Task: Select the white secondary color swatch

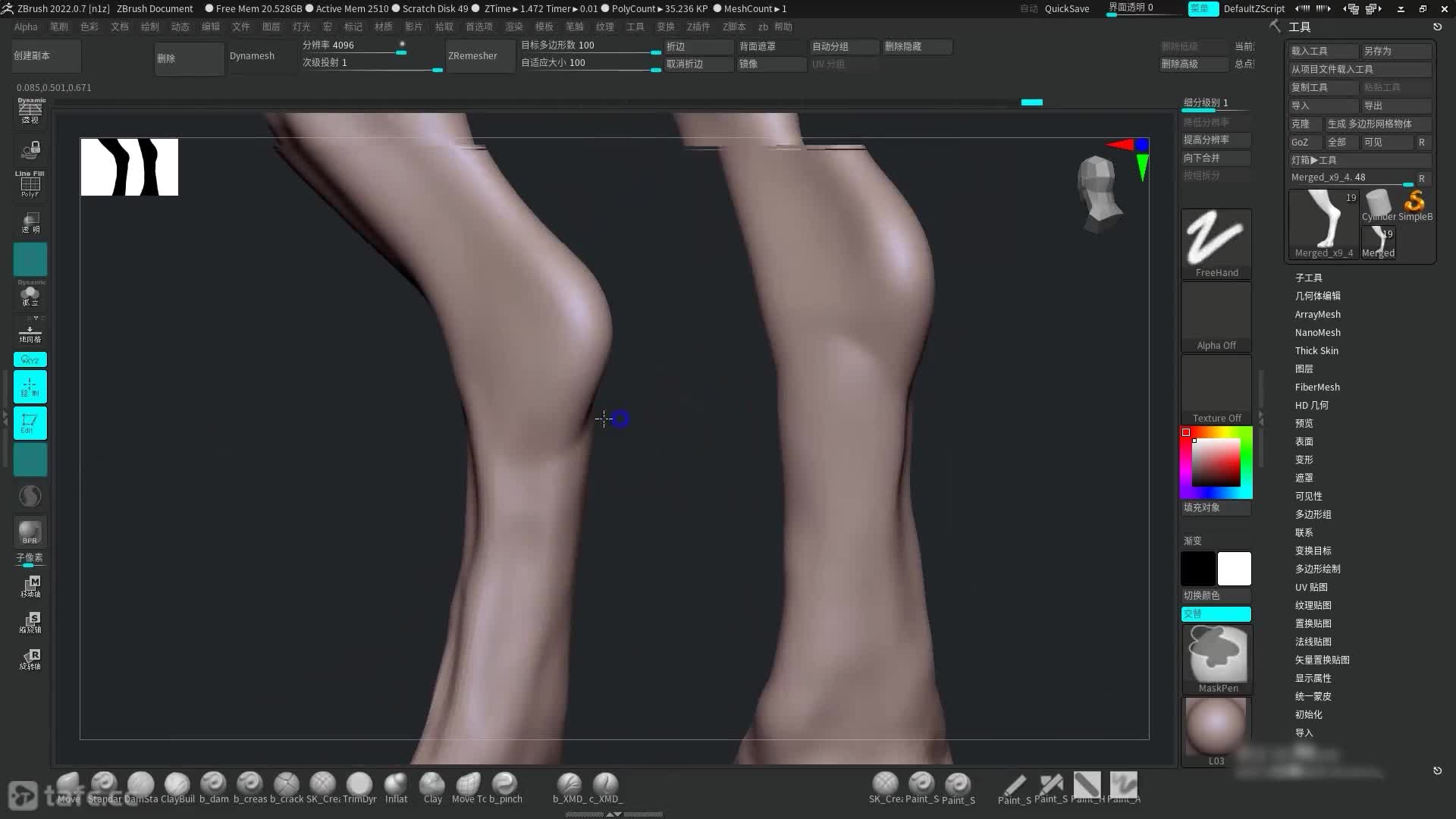Action: coord(1234,569)
